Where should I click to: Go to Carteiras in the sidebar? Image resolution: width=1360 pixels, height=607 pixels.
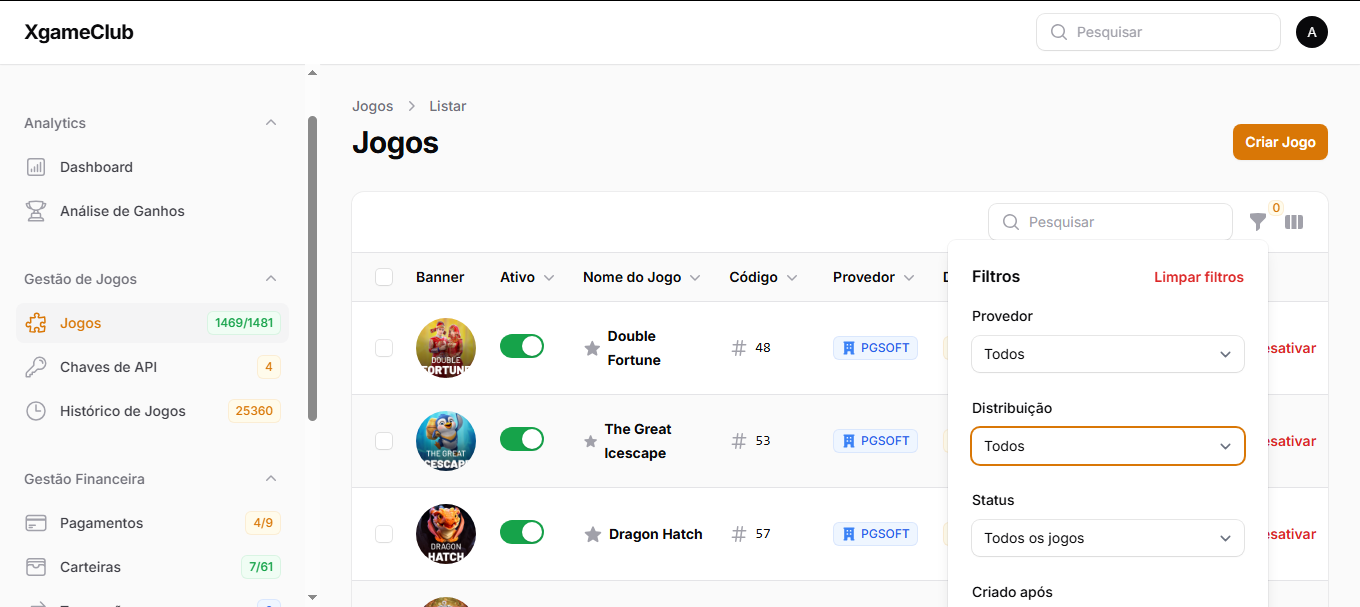[x=90, y=567]
